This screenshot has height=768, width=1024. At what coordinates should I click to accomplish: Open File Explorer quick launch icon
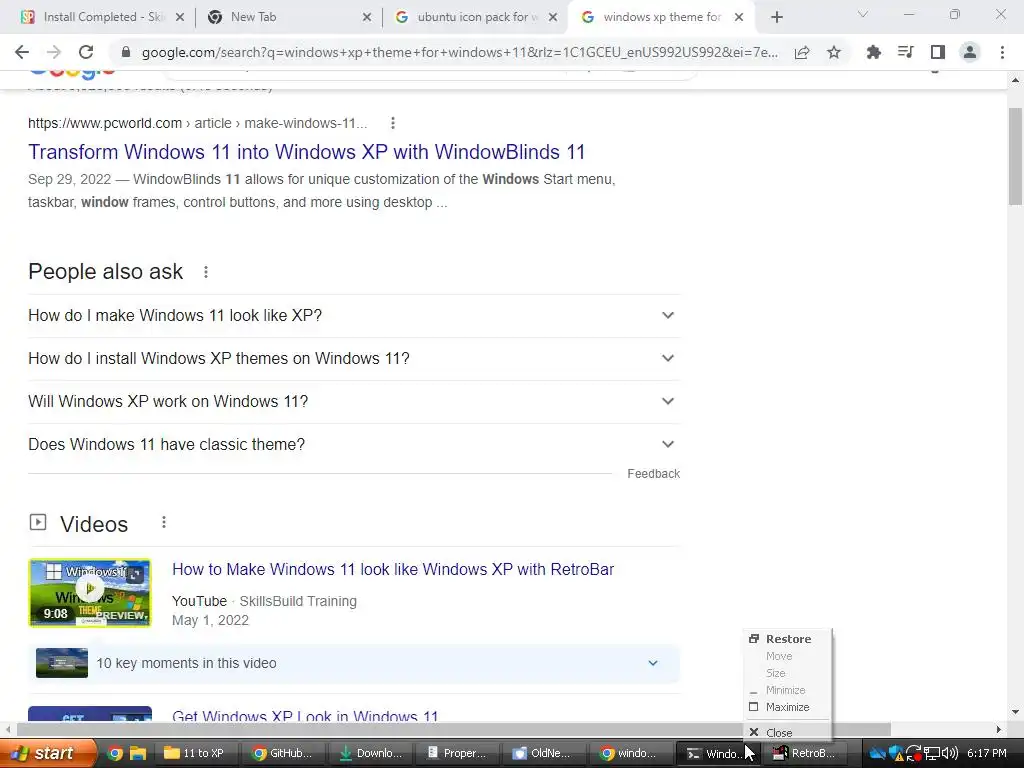coord(138,753)
